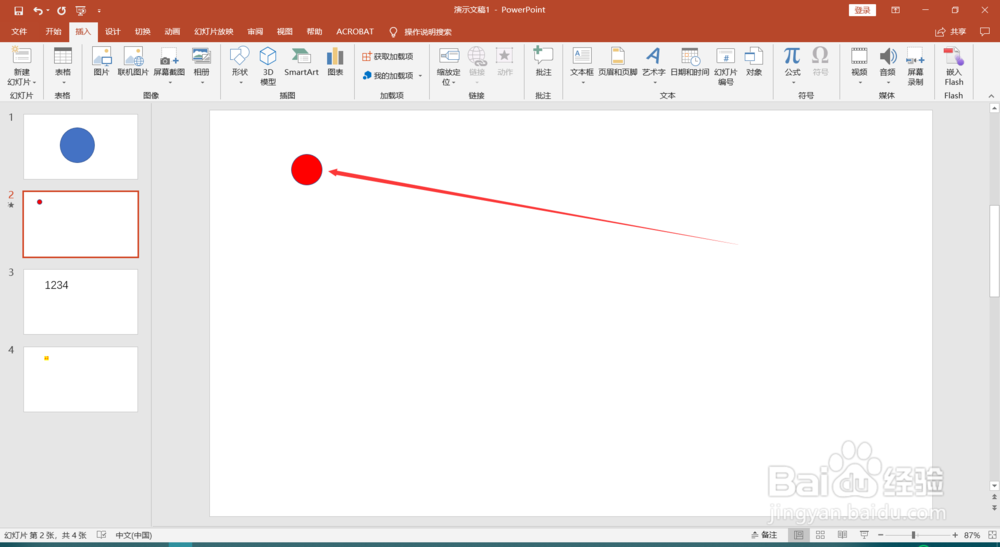Click the zoom in plus button
1000x547 pixels.
(x=955, y=535)
